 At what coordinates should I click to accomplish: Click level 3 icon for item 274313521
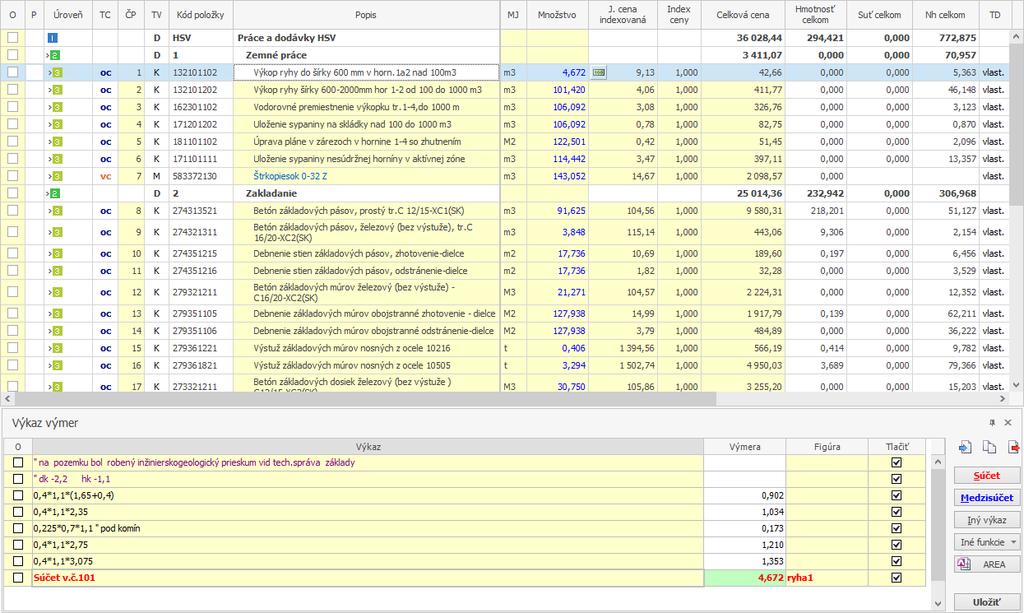point(57,211)
